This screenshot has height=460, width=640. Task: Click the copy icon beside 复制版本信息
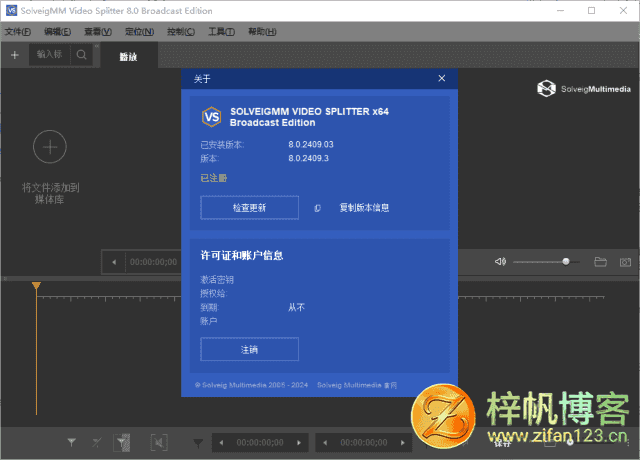[317, 208]
